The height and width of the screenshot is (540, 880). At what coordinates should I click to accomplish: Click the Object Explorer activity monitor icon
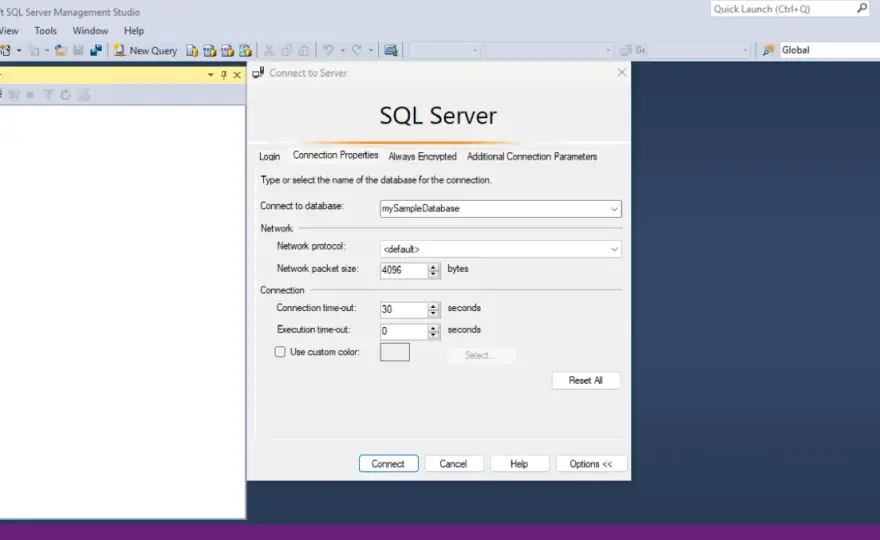click(84, 94)
